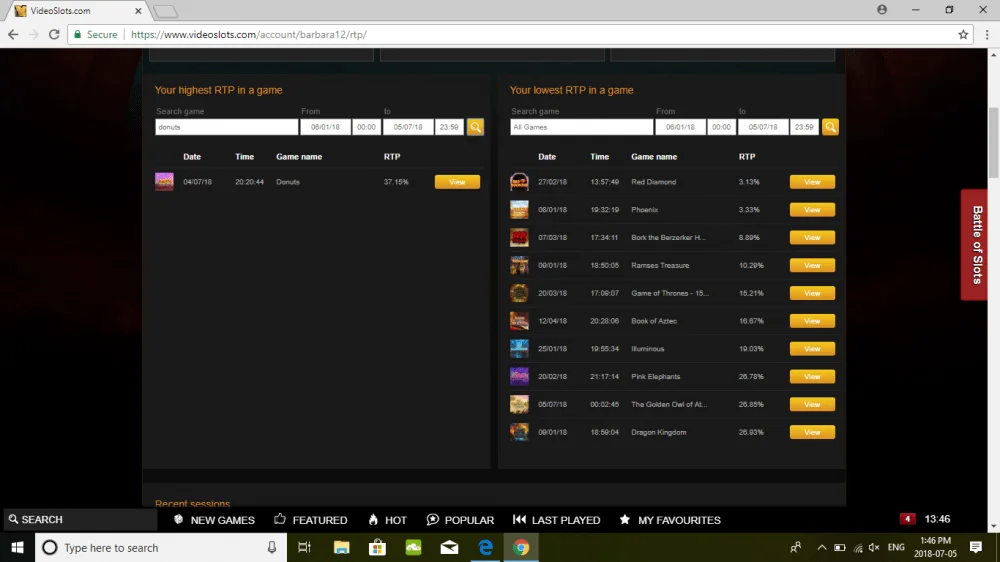Viewport: 1000px width, 562px height.
Task: Click Dragon Kingdom game thumbnail
Action: pyautogui.click(x=519, y=432)
